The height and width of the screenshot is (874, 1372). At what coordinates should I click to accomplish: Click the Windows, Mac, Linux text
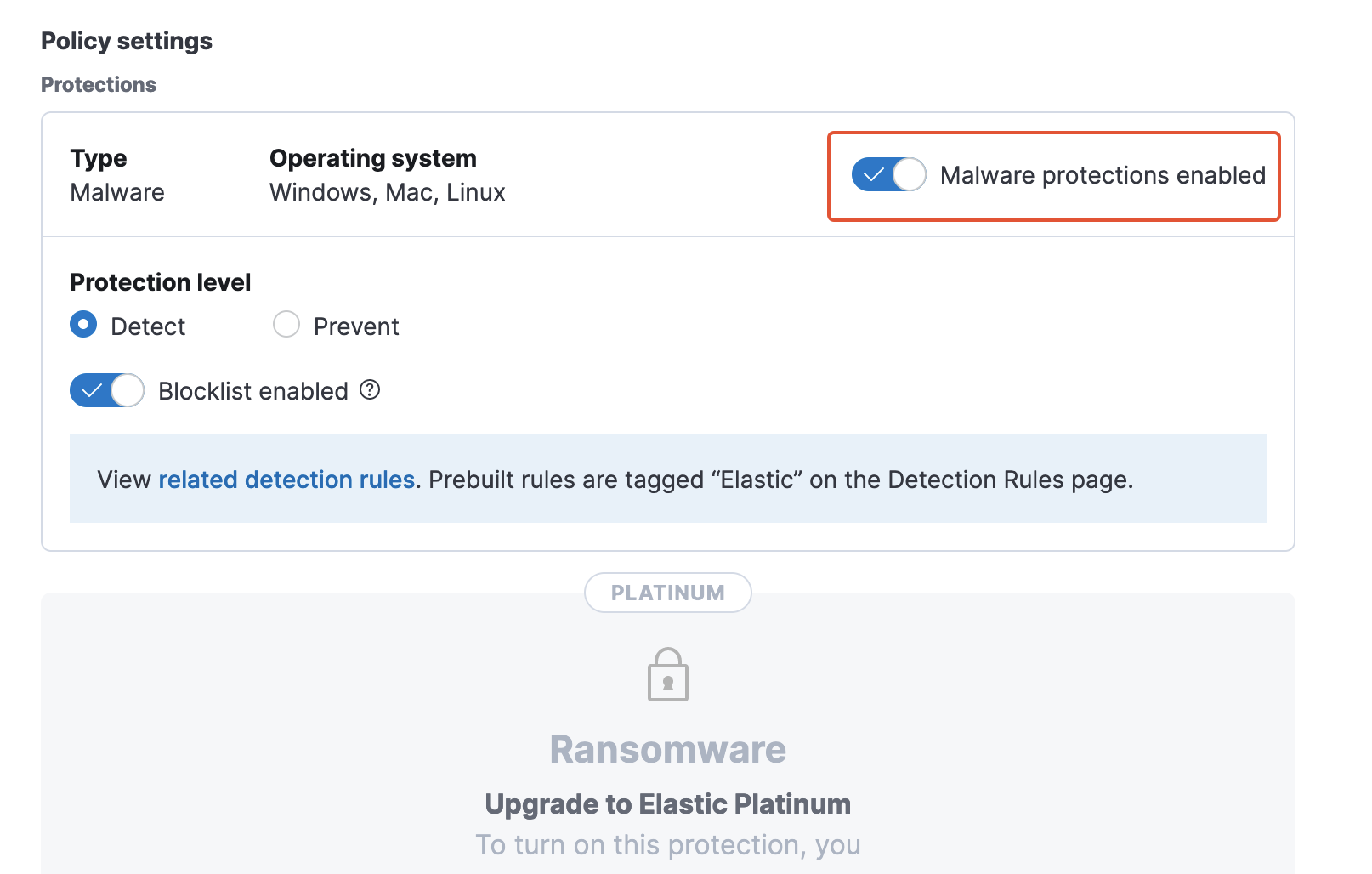[388, 193]
